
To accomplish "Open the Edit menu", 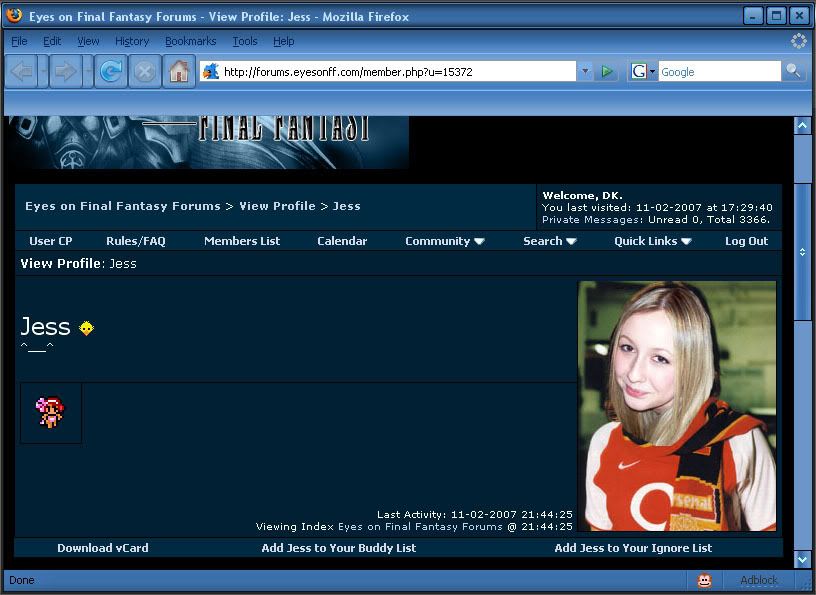I will point(52,41).
